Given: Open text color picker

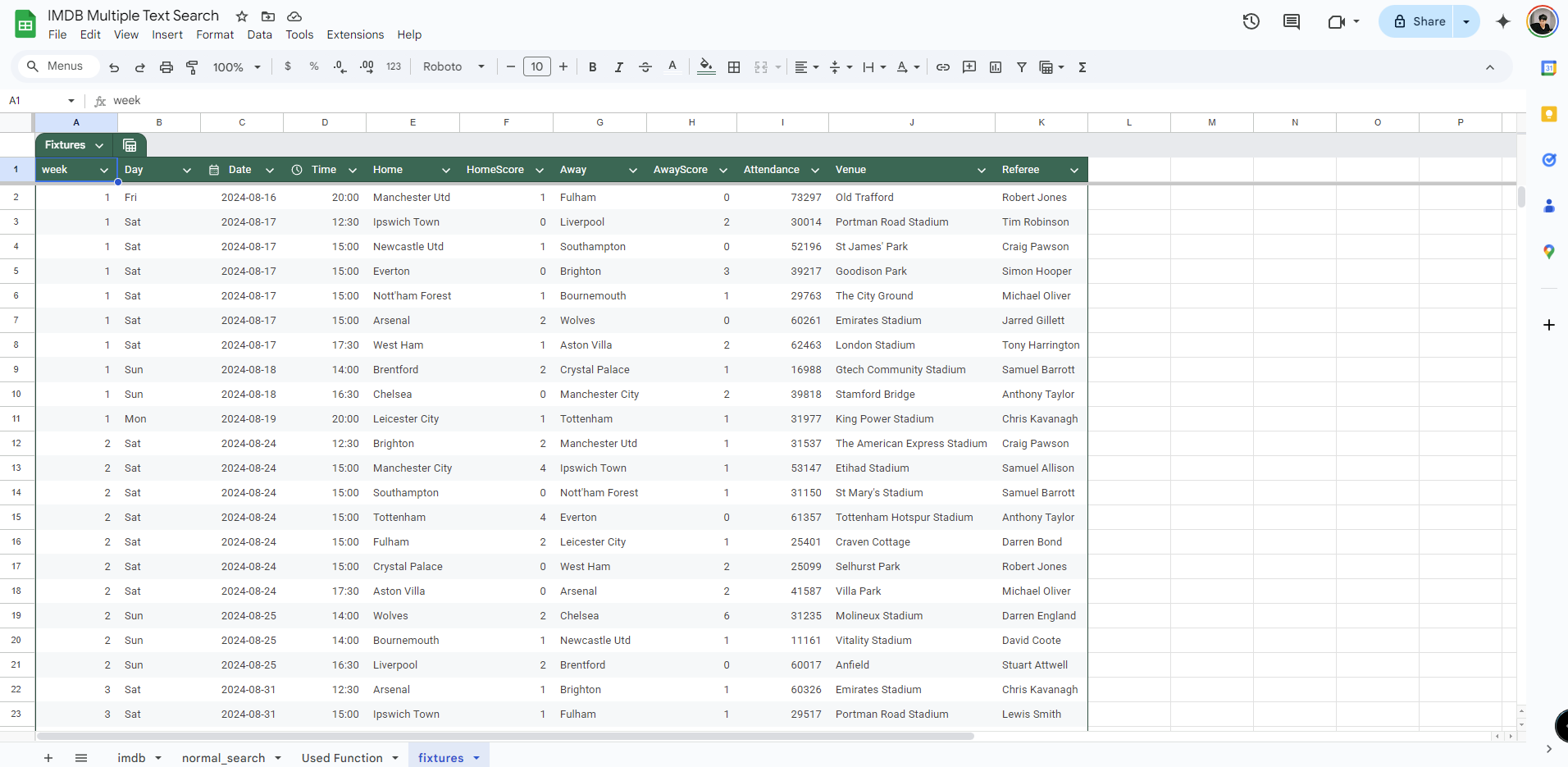Looking at the screenshot, I should click(x=672, y=66).
